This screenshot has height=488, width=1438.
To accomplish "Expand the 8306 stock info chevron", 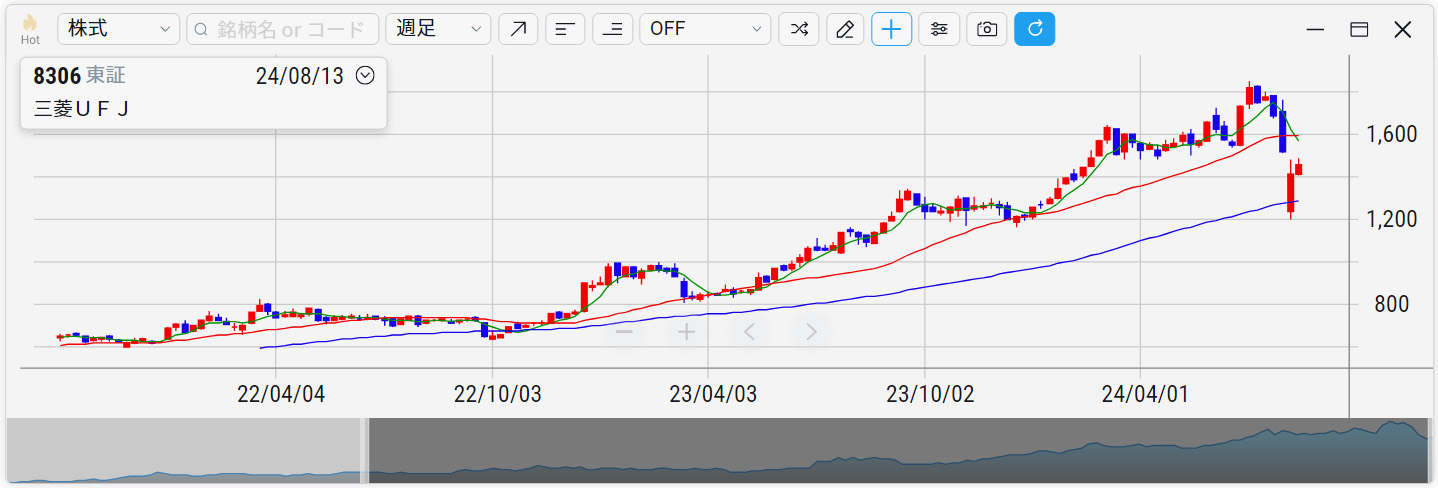I will coord(365,75).
